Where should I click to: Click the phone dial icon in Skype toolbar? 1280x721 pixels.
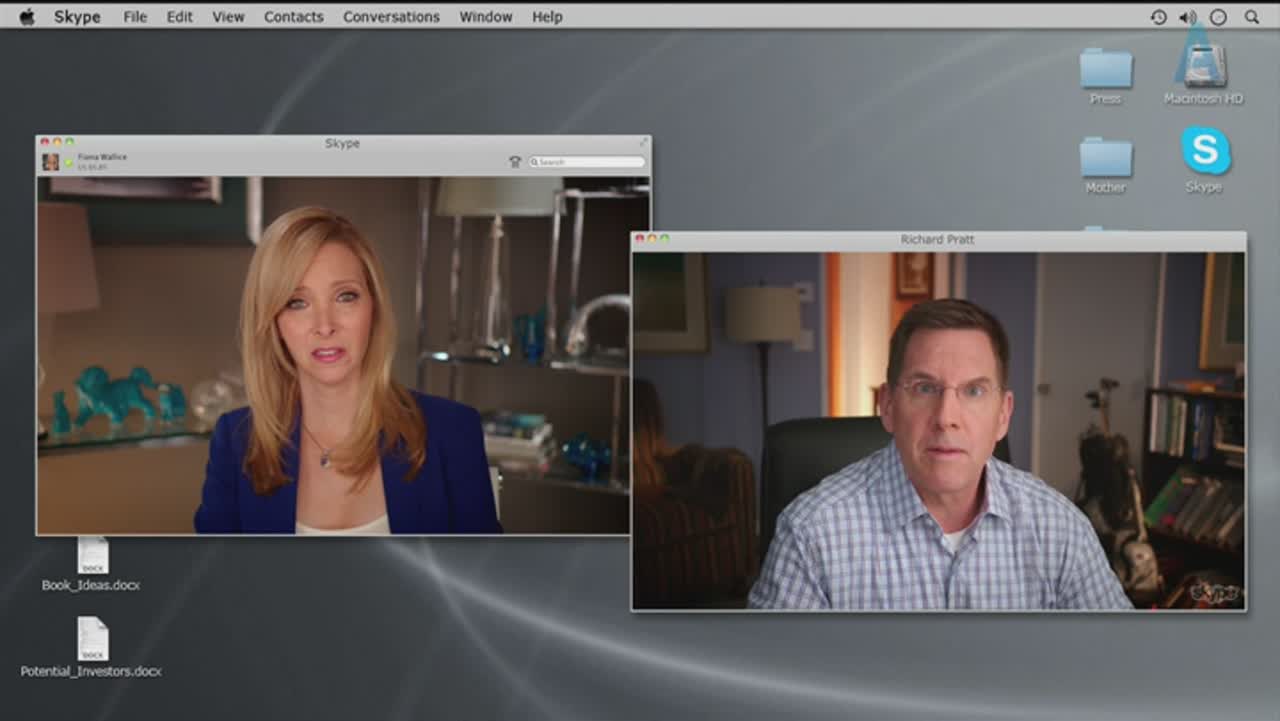[x=515, y=161]
